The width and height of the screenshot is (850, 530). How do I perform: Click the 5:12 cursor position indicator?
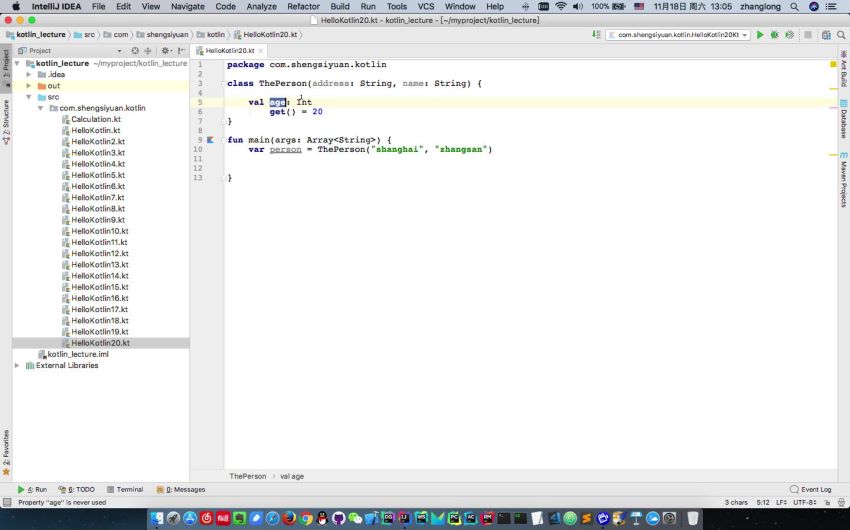pos(763,502)
